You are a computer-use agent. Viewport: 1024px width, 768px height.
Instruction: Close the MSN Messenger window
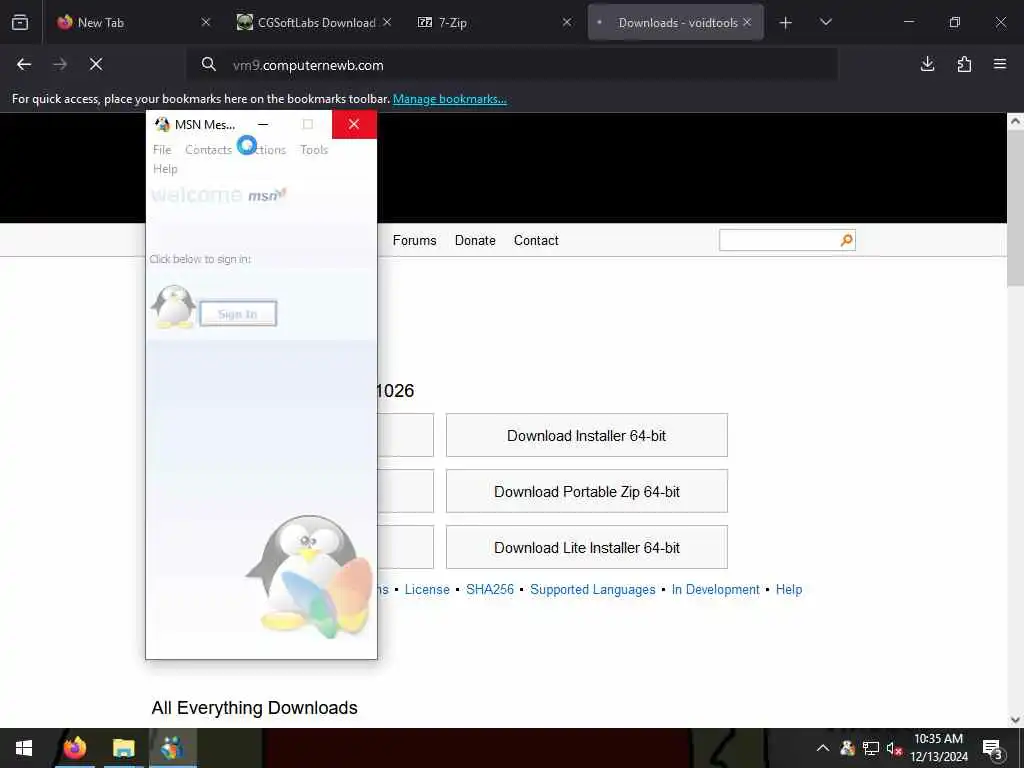coord(354,124)
